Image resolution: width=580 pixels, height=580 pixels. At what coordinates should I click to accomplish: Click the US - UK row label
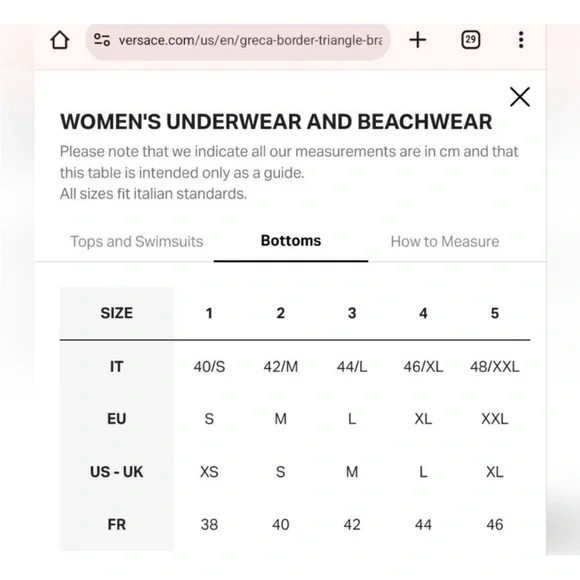(x=117, y=472)
